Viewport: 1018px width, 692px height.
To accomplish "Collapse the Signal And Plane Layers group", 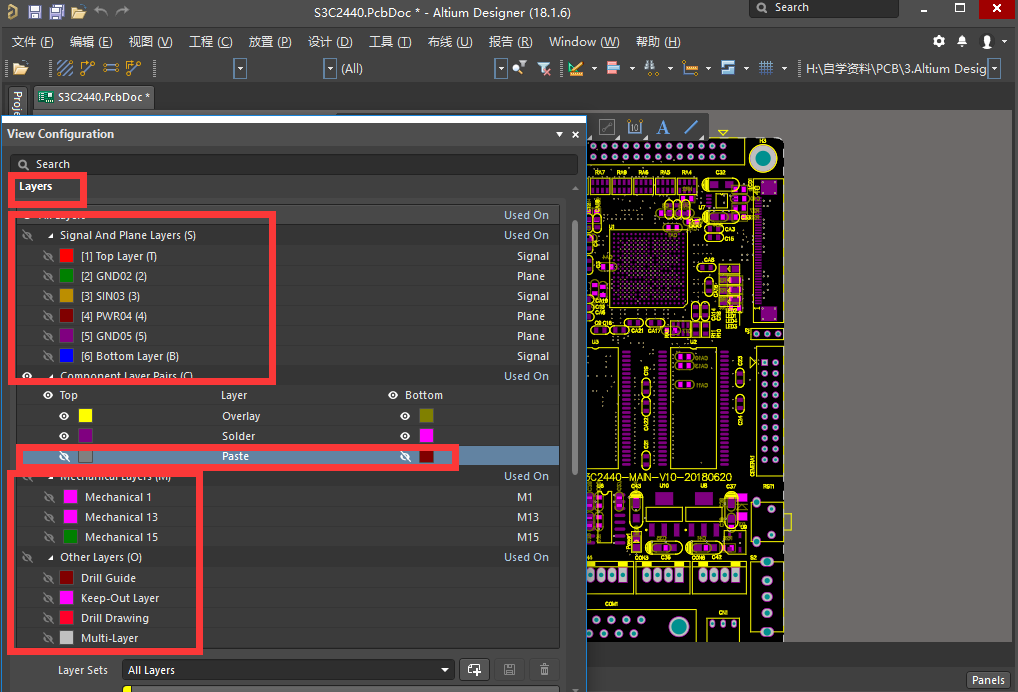I will tap(51, 236).
